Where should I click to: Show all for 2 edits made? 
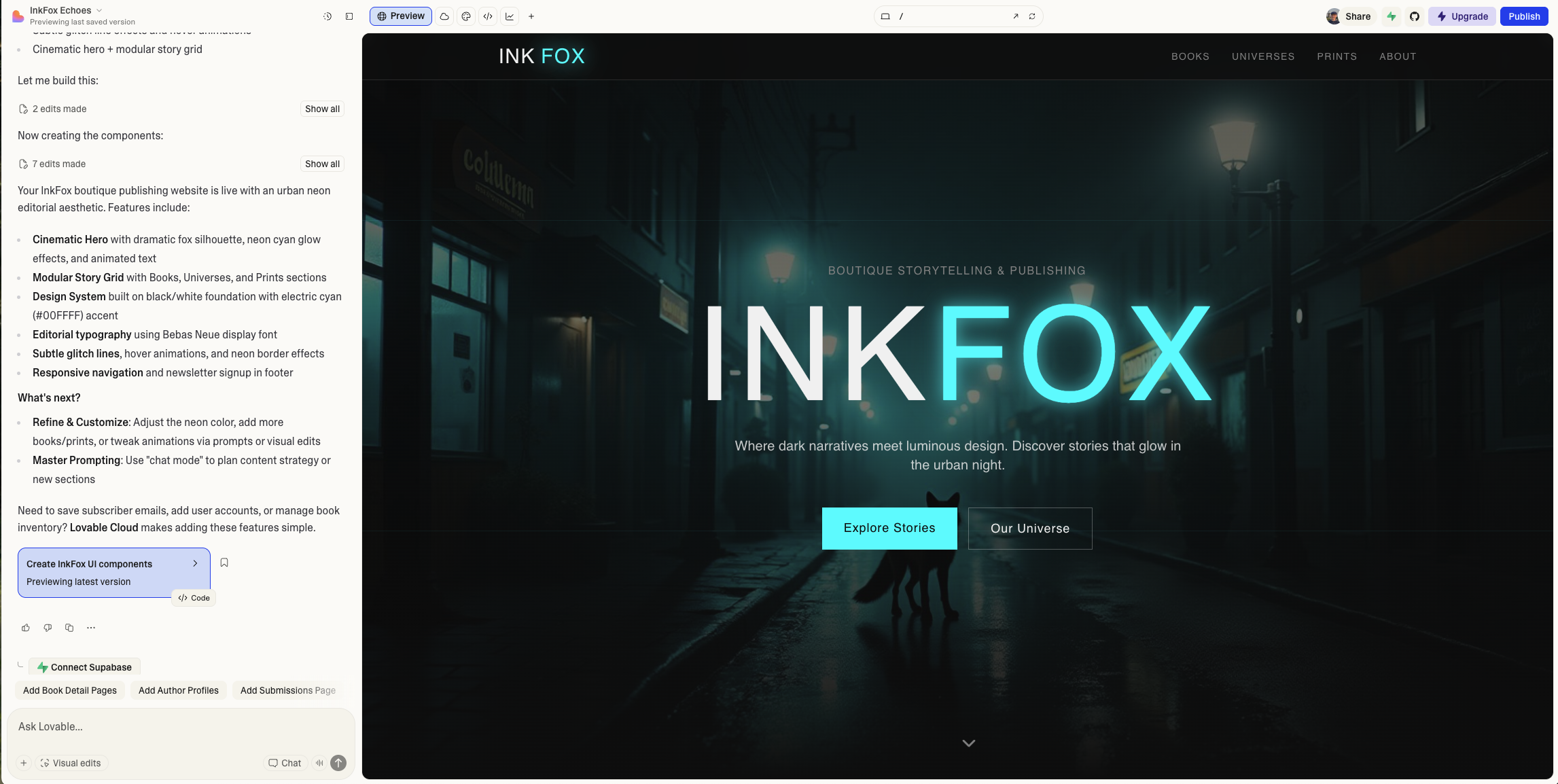322,109
